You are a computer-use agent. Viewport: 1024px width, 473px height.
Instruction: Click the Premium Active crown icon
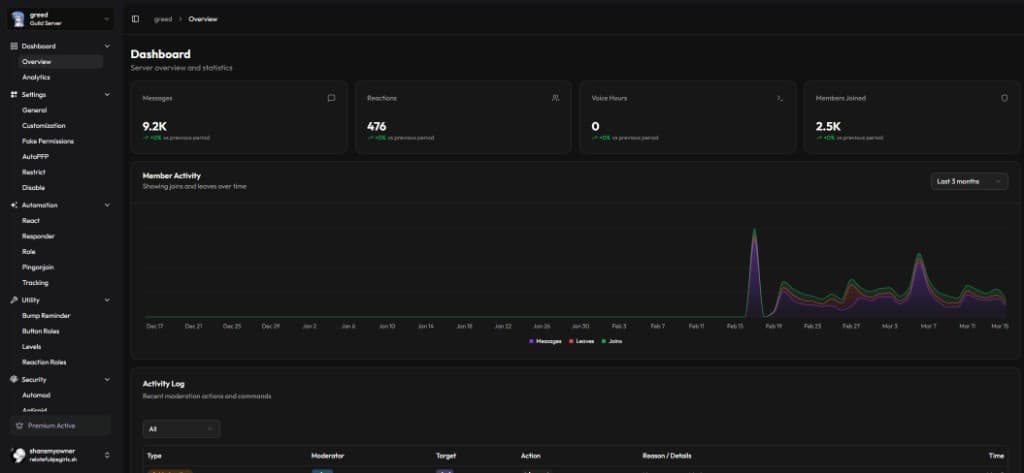point(20,426)
